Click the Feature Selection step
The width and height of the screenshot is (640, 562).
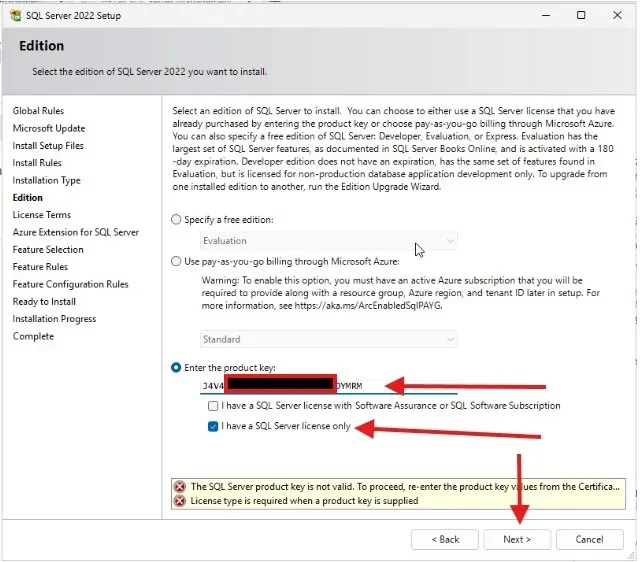(48, 249)
